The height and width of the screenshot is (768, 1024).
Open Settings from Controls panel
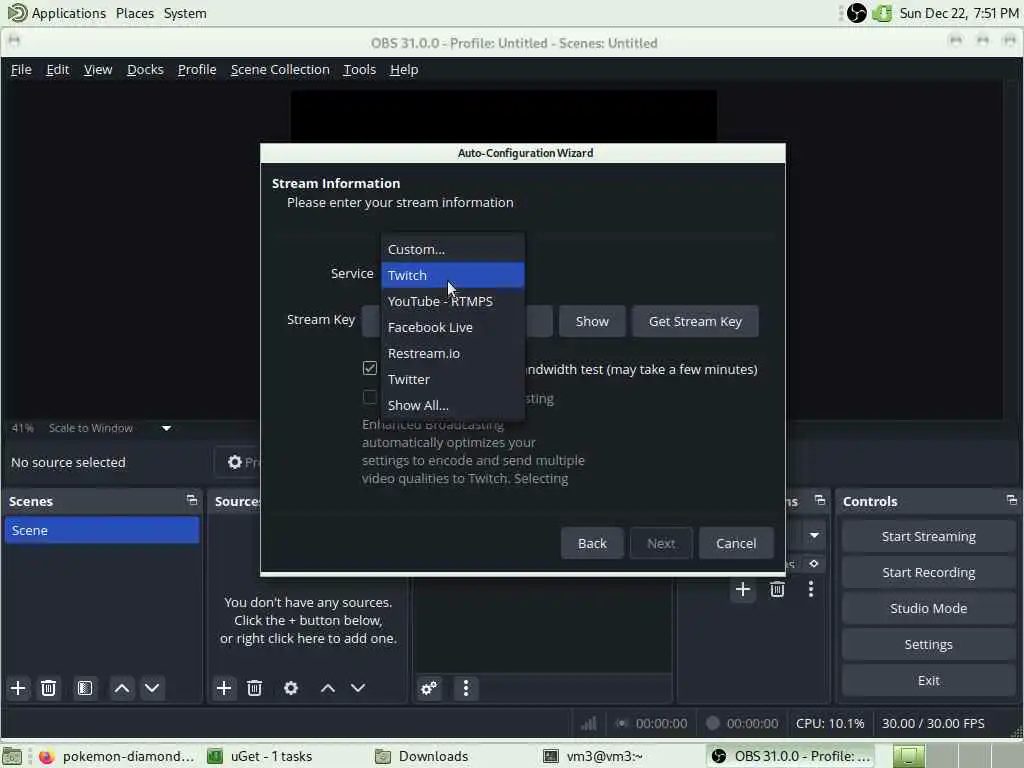click(929, 644)
